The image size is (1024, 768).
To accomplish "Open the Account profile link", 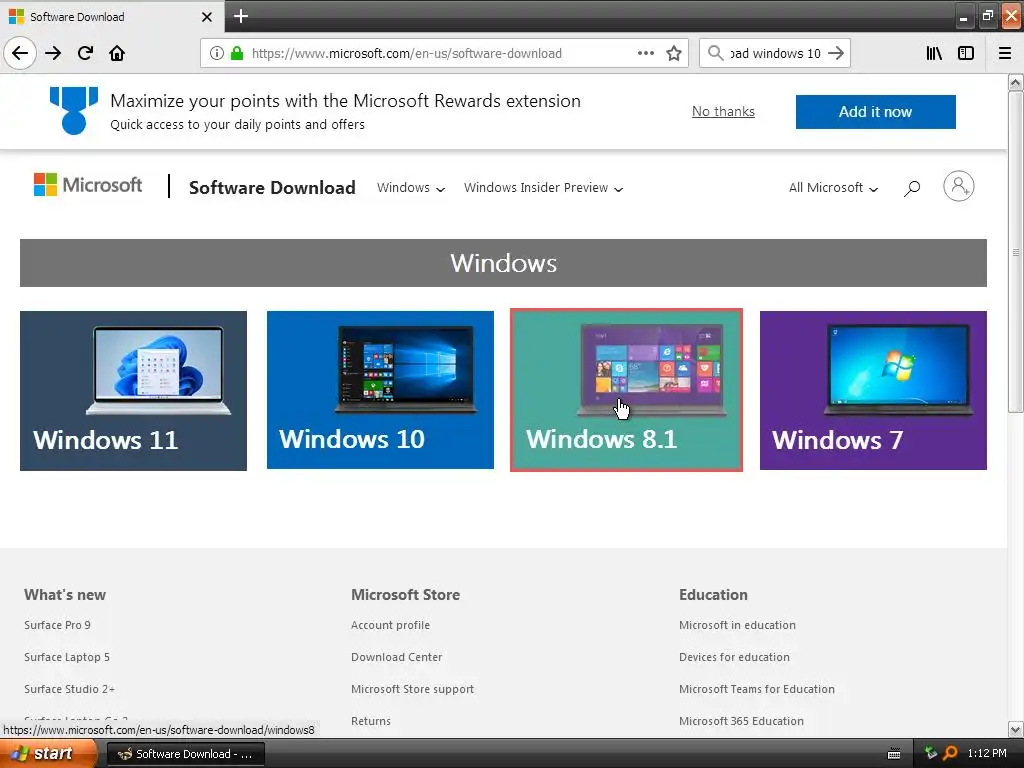I will coord(391,625).
